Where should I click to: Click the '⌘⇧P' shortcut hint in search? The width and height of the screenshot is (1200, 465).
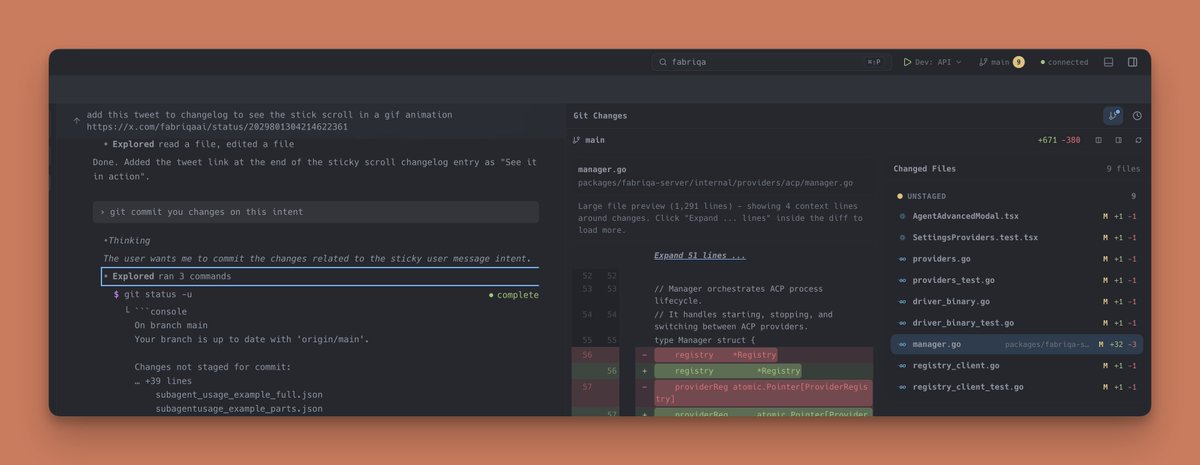(x=874, y=62)
